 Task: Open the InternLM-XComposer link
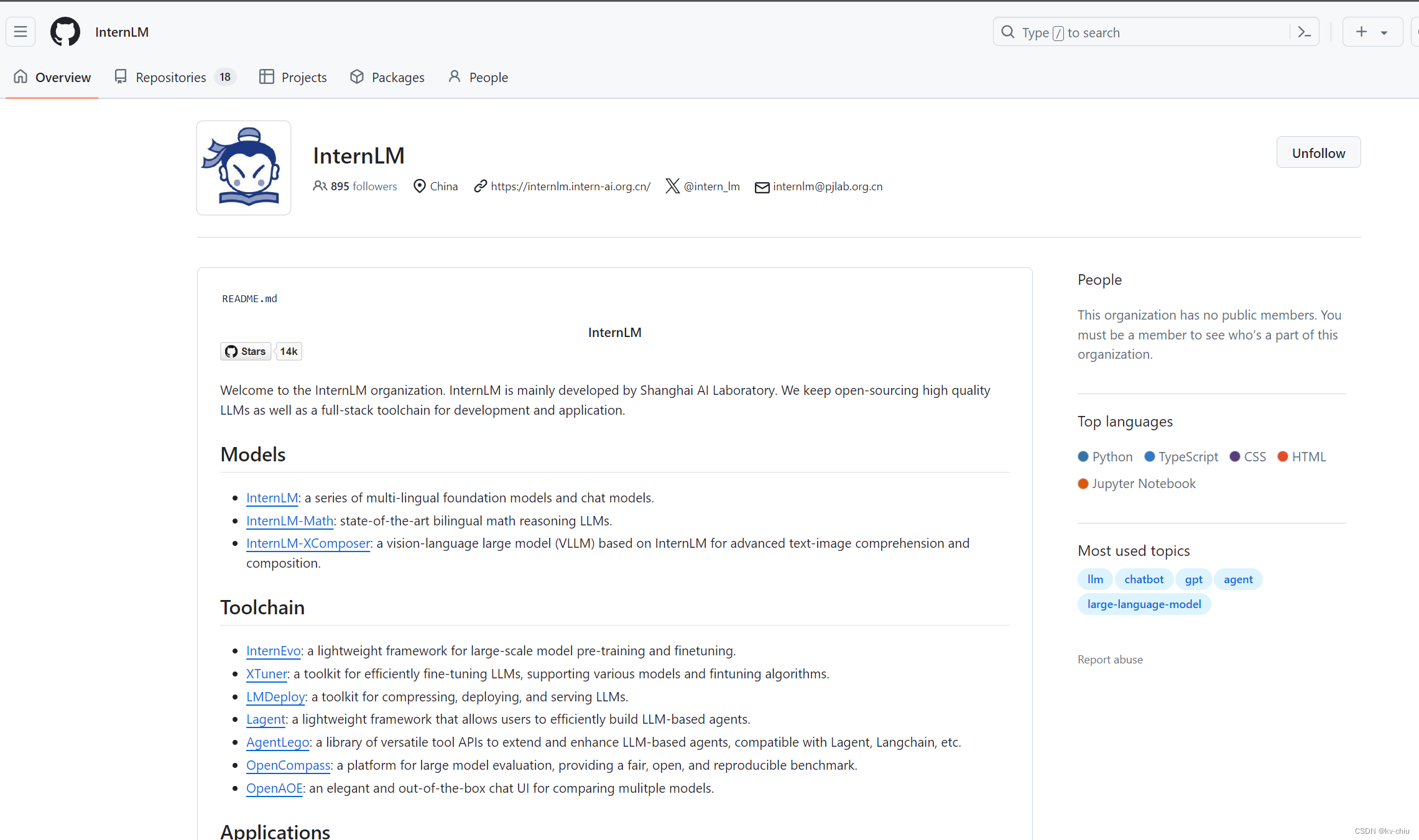pyautogui.click(x=308, y=543)
